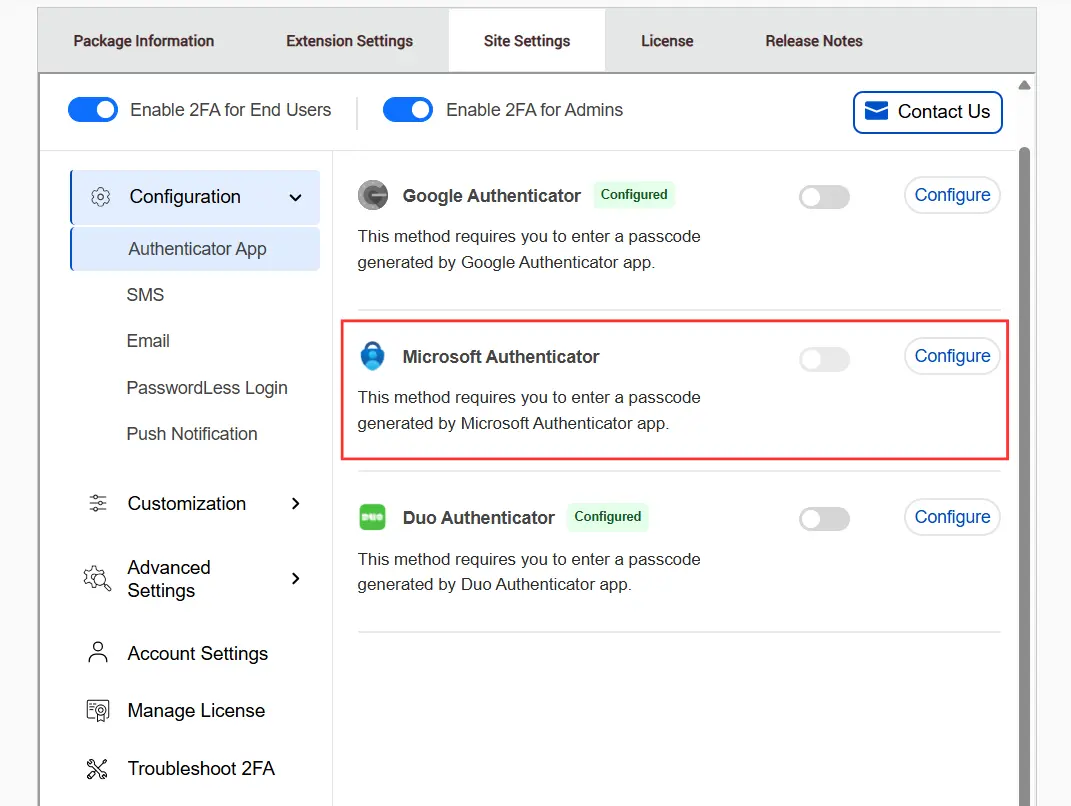Click the Configuration gear icon
1071x806 pixels.
pyautogui.click(x=100, y=197)
